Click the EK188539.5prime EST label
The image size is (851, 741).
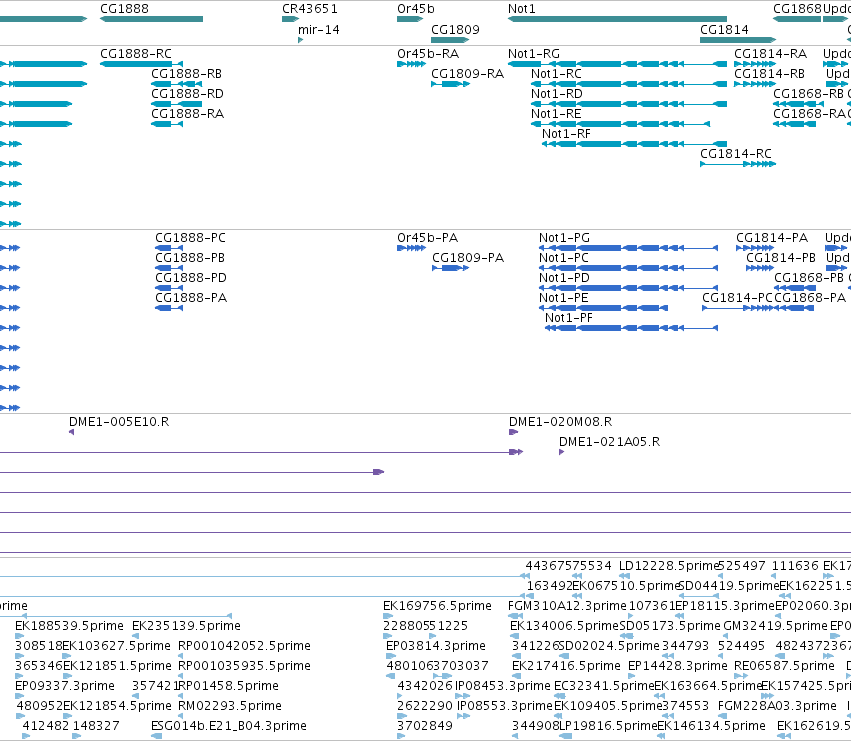click(69, 626)
